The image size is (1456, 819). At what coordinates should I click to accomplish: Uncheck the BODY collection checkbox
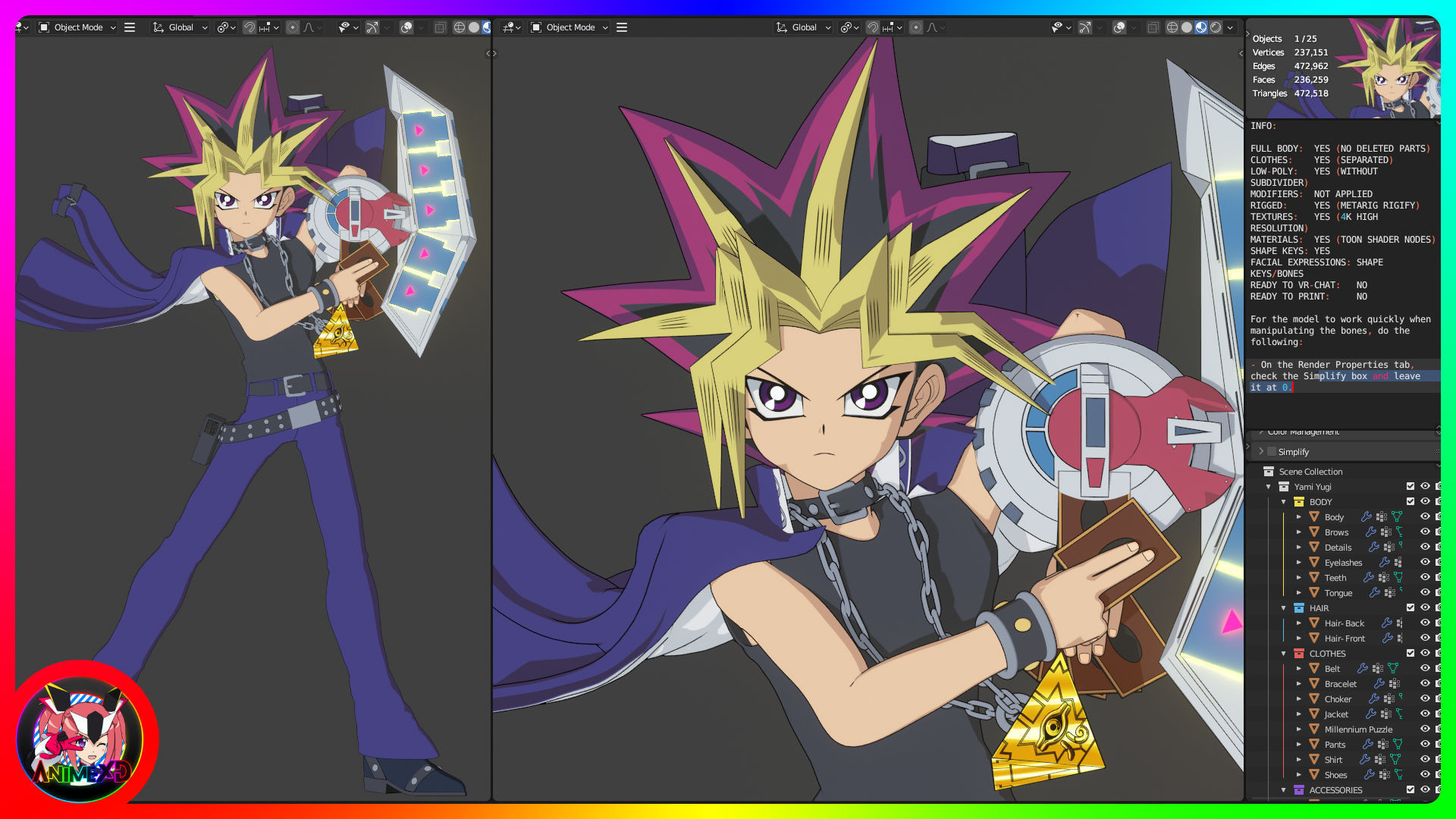click(1410, 501)
